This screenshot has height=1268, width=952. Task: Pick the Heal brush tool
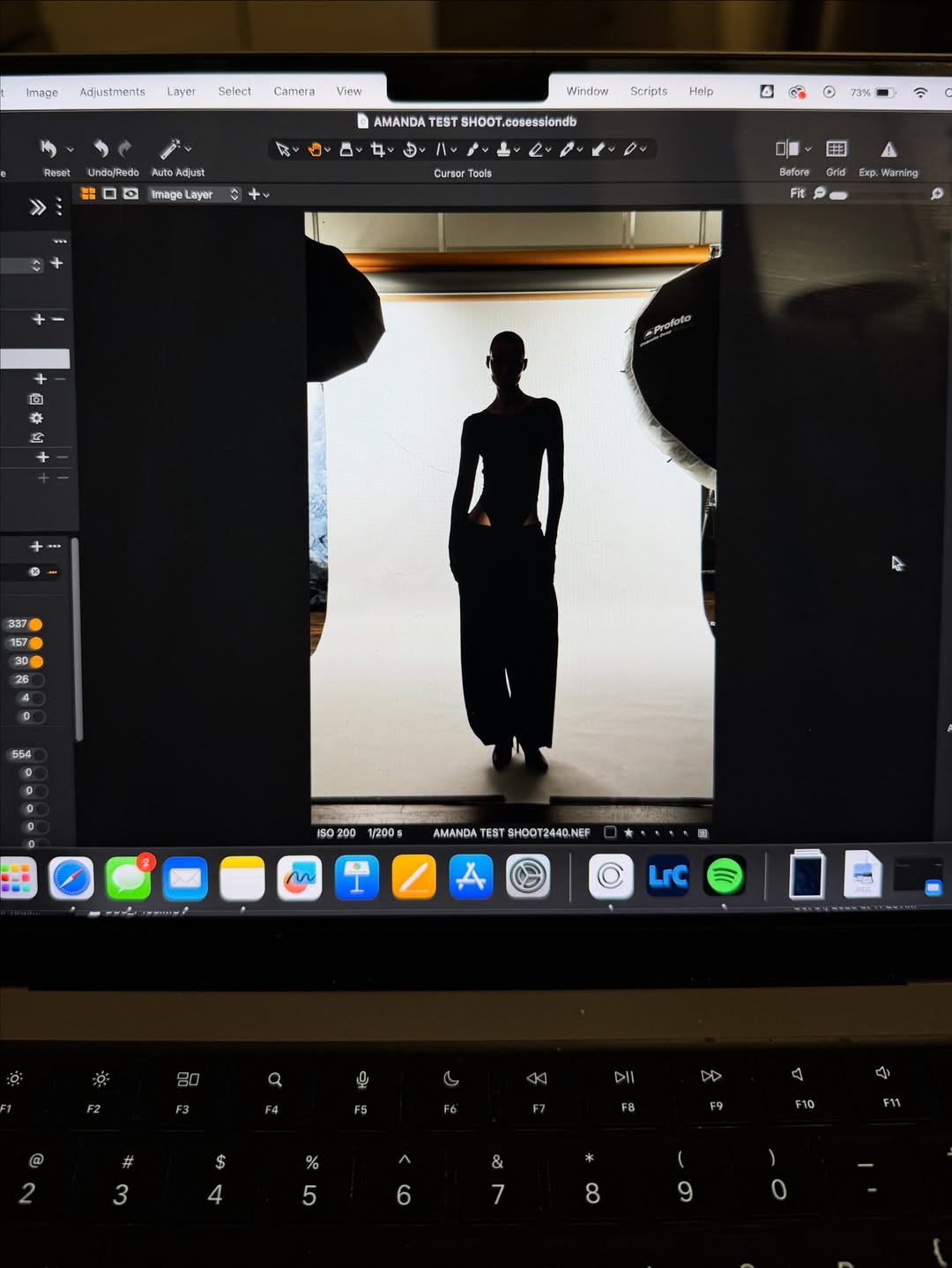click(474, 149)
